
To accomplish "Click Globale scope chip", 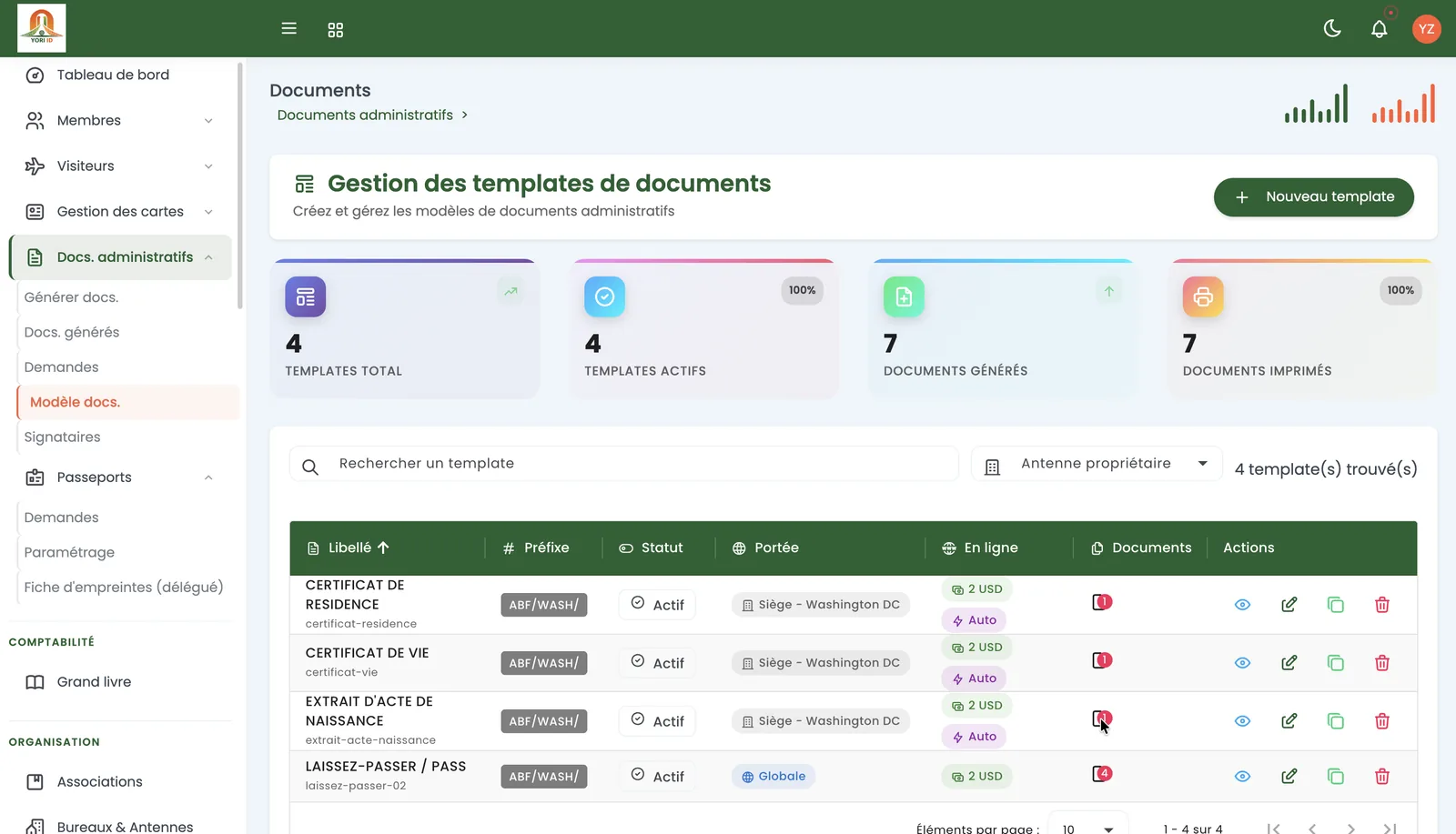I will [773, 777].
